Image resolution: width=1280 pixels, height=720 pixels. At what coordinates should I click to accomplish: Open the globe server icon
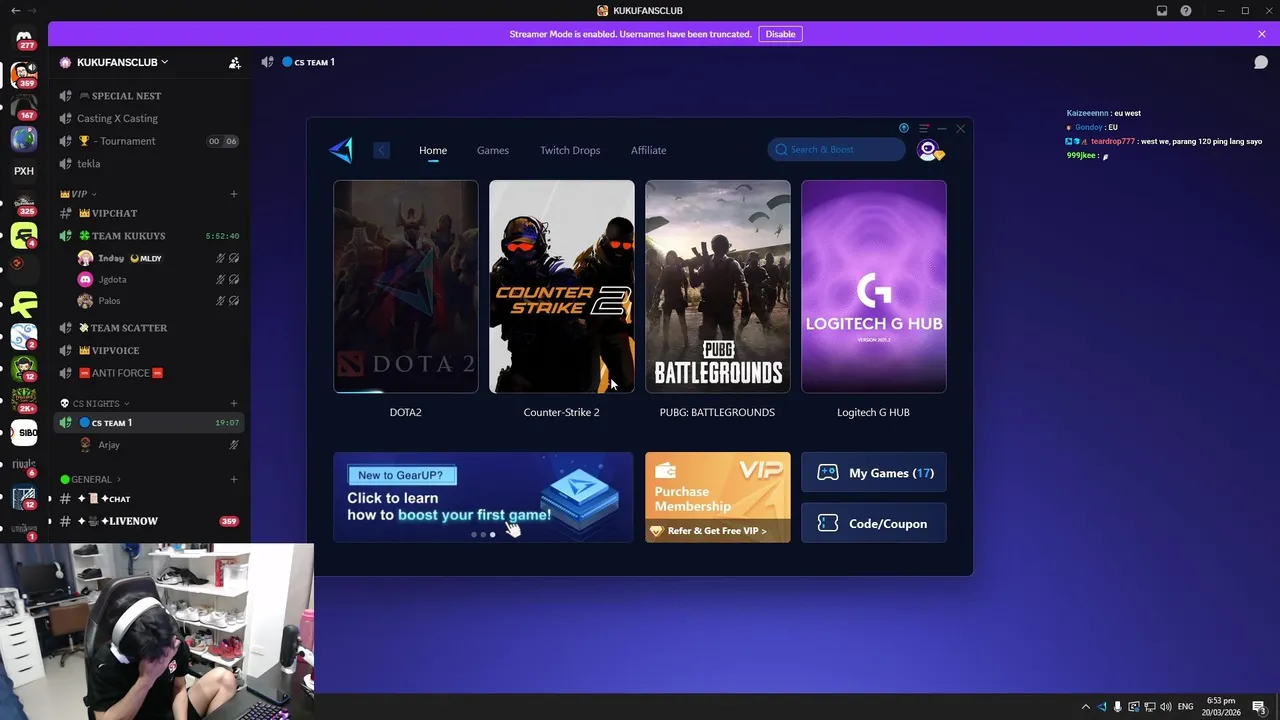pos(24,139)
